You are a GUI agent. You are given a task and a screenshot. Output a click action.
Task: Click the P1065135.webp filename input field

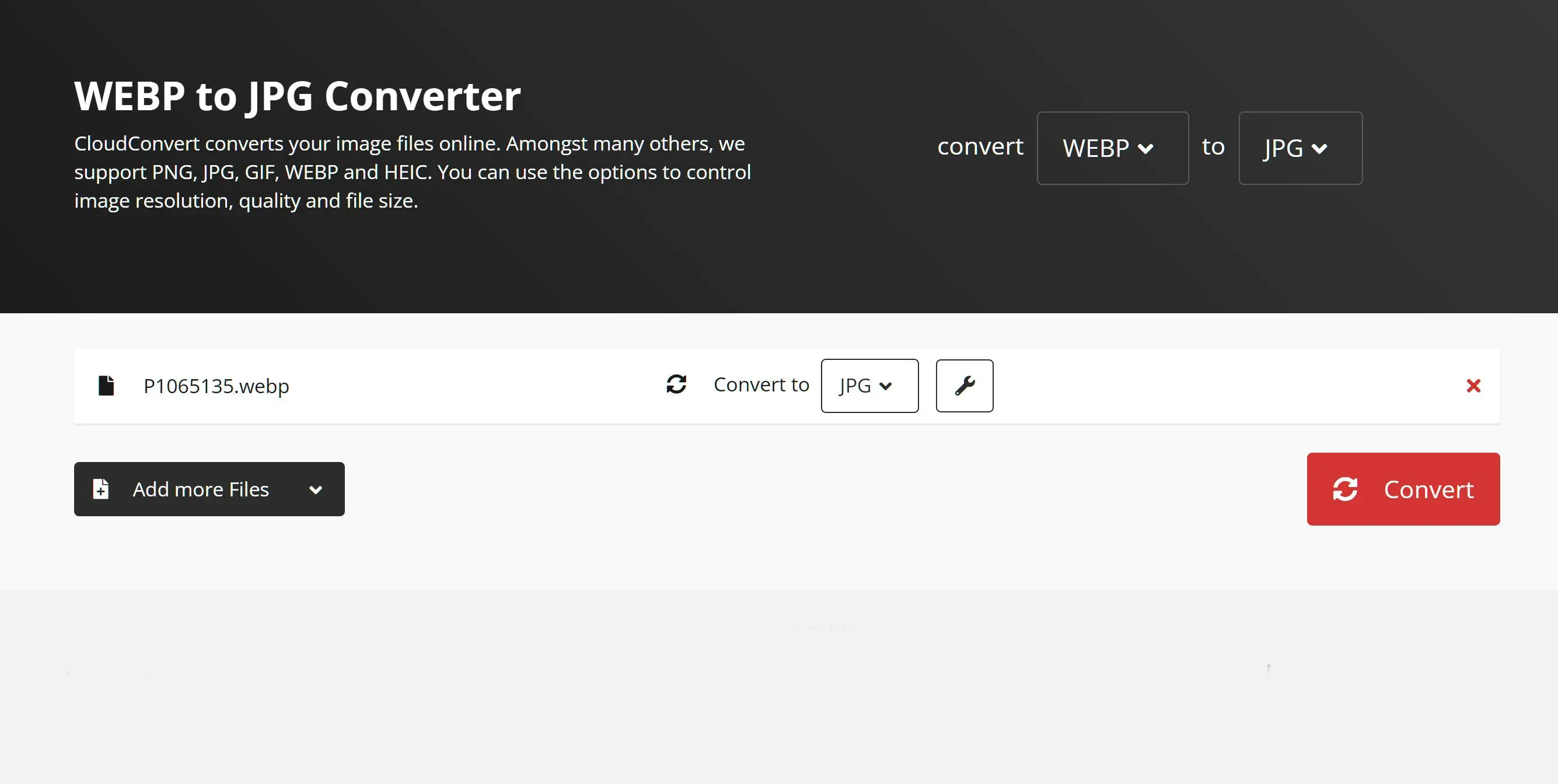pos(215,384)
